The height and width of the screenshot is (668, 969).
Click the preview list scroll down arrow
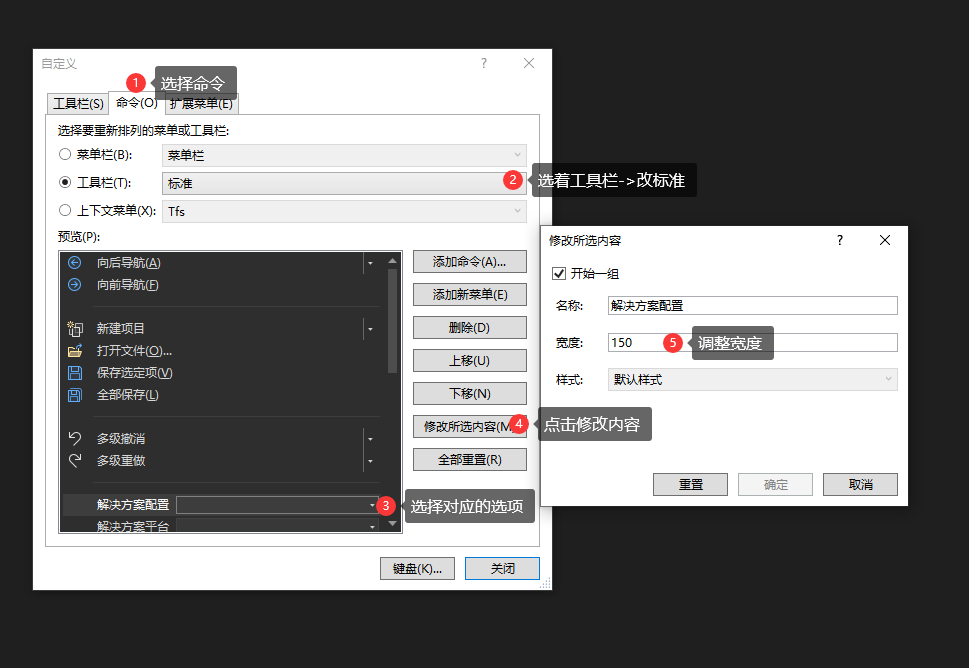click(392, 523)
